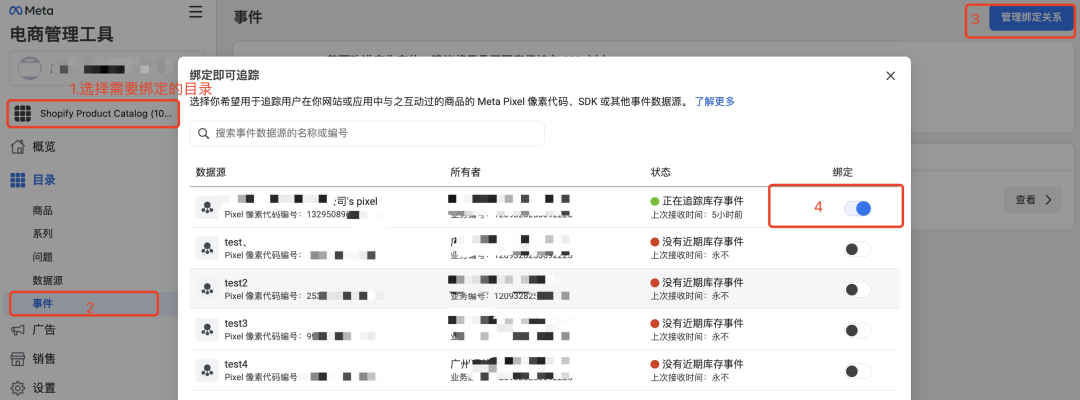Image resolution: width=1080 pixels, height=400 pixels.
Task: Open 问题 under 目录
Action: [x=42, y=257]
